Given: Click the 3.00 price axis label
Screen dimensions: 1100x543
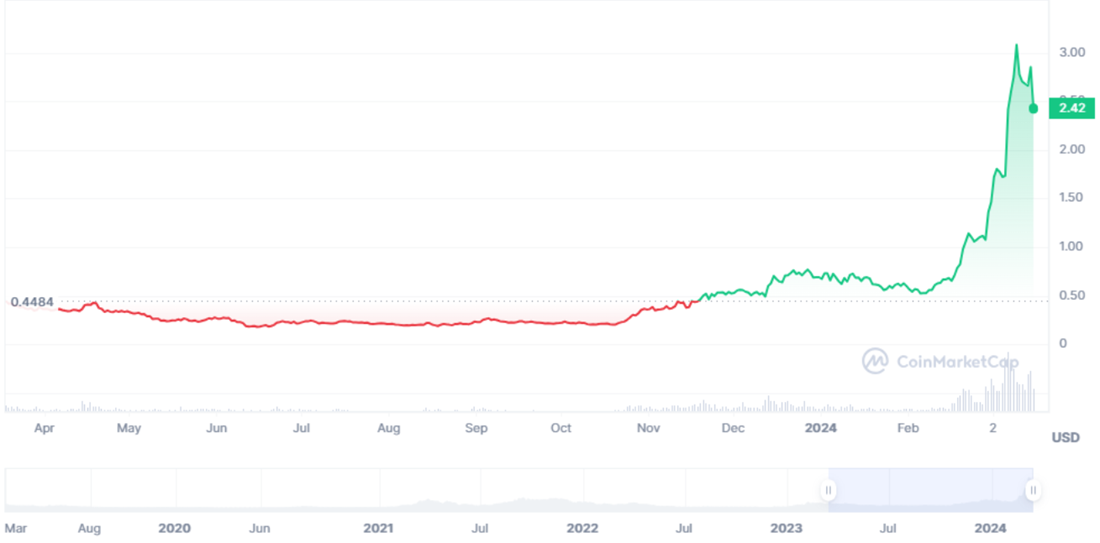Looking at the screenshot, I should pos(1072,52).
